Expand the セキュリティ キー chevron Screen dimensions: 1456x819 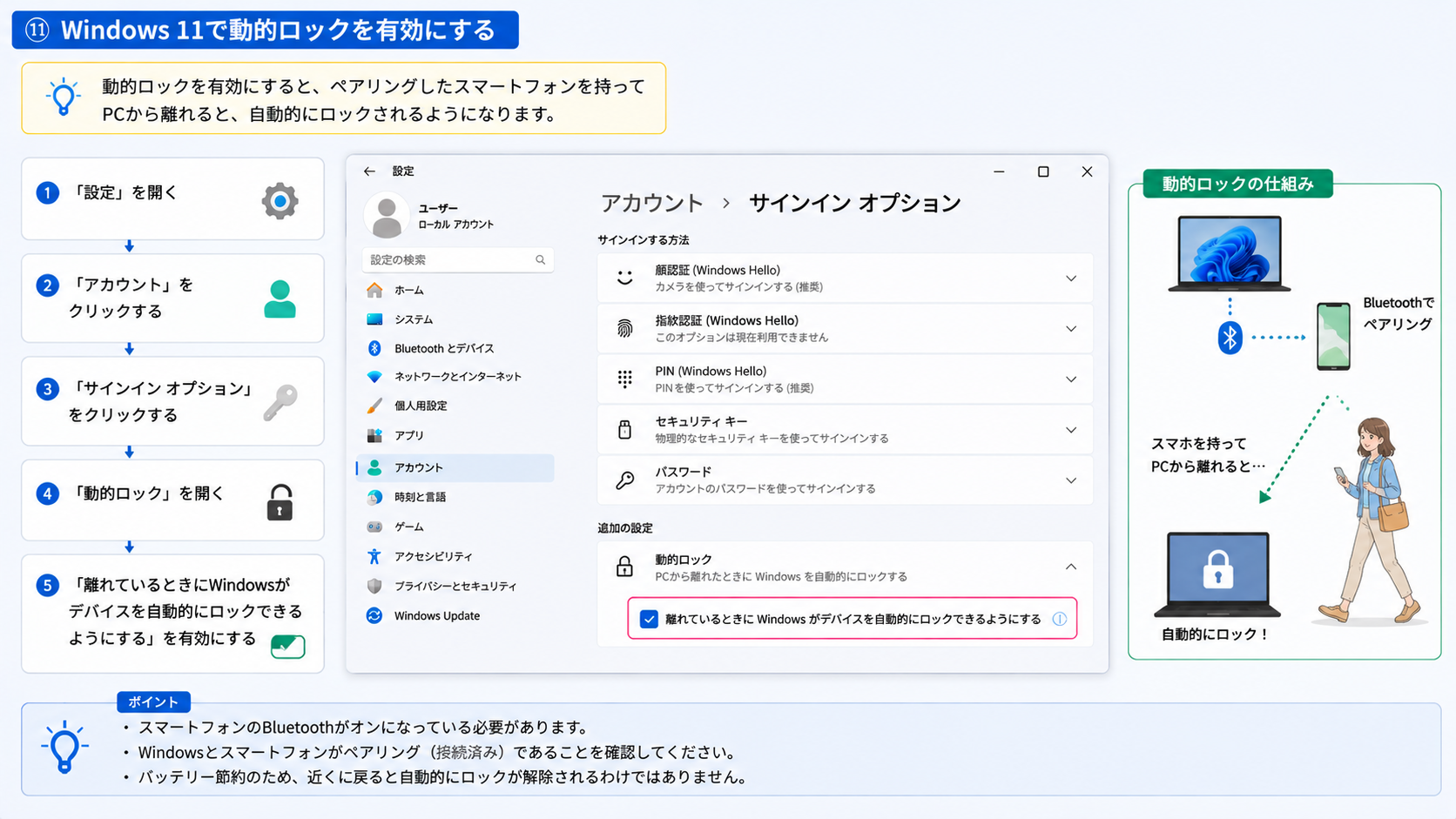coord(1071,430)
